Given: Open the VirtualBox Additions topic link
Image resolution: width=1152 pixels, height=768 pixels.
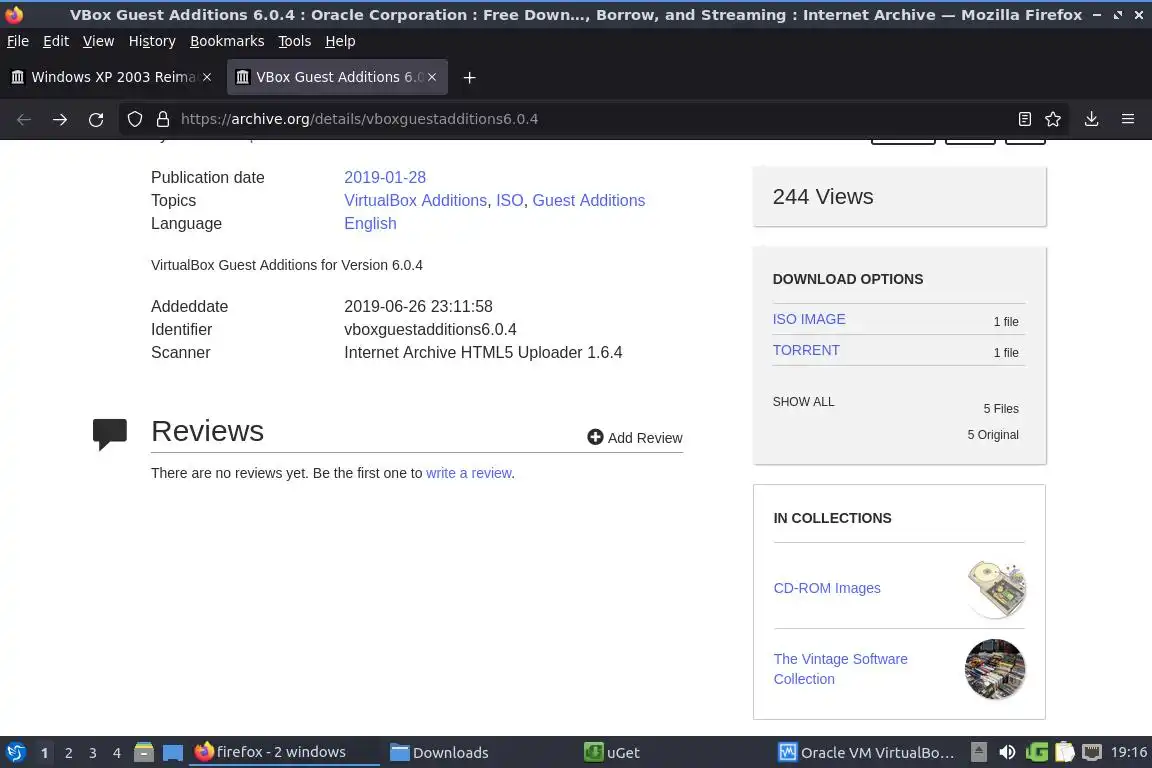Looking at the screenshot, I should (x=415, y=201).
